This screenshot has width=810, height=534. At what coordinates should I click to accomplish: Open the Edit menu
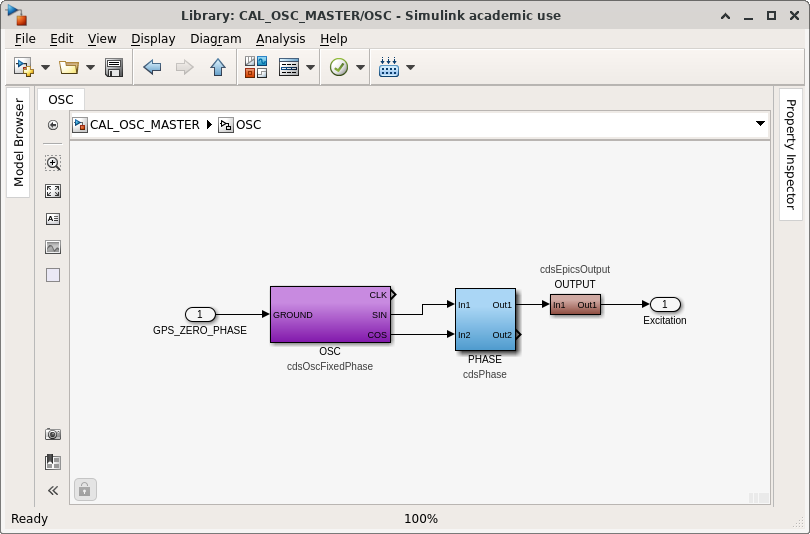click(61, 39)
